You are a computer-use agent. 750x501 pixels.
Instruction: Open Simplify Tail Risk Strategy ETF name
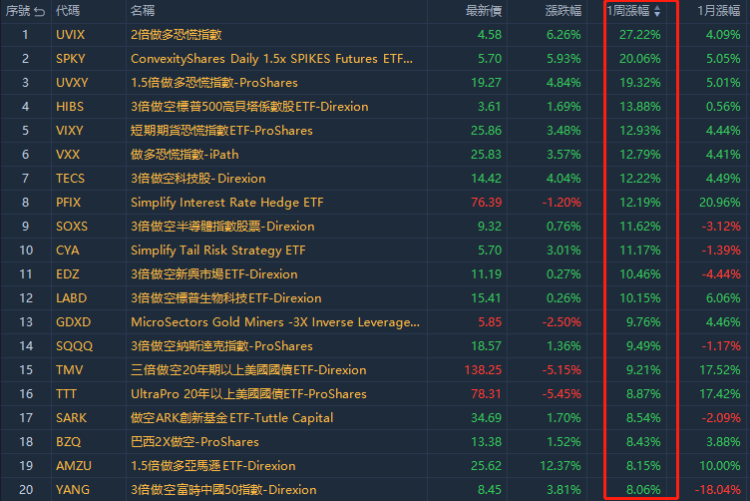(x=218, y=250)
